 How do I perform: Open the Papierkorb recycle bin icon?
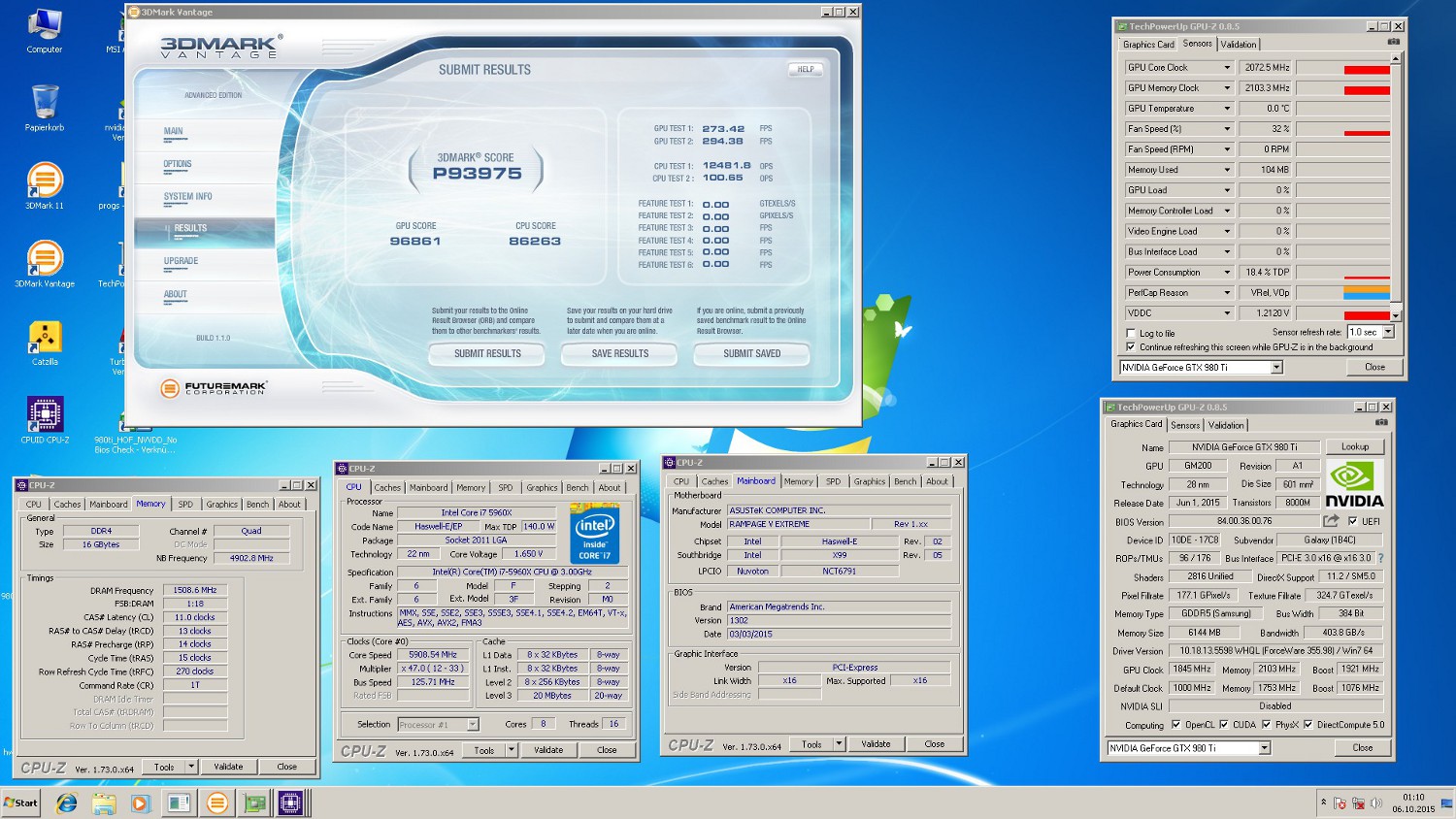(45, 108)
